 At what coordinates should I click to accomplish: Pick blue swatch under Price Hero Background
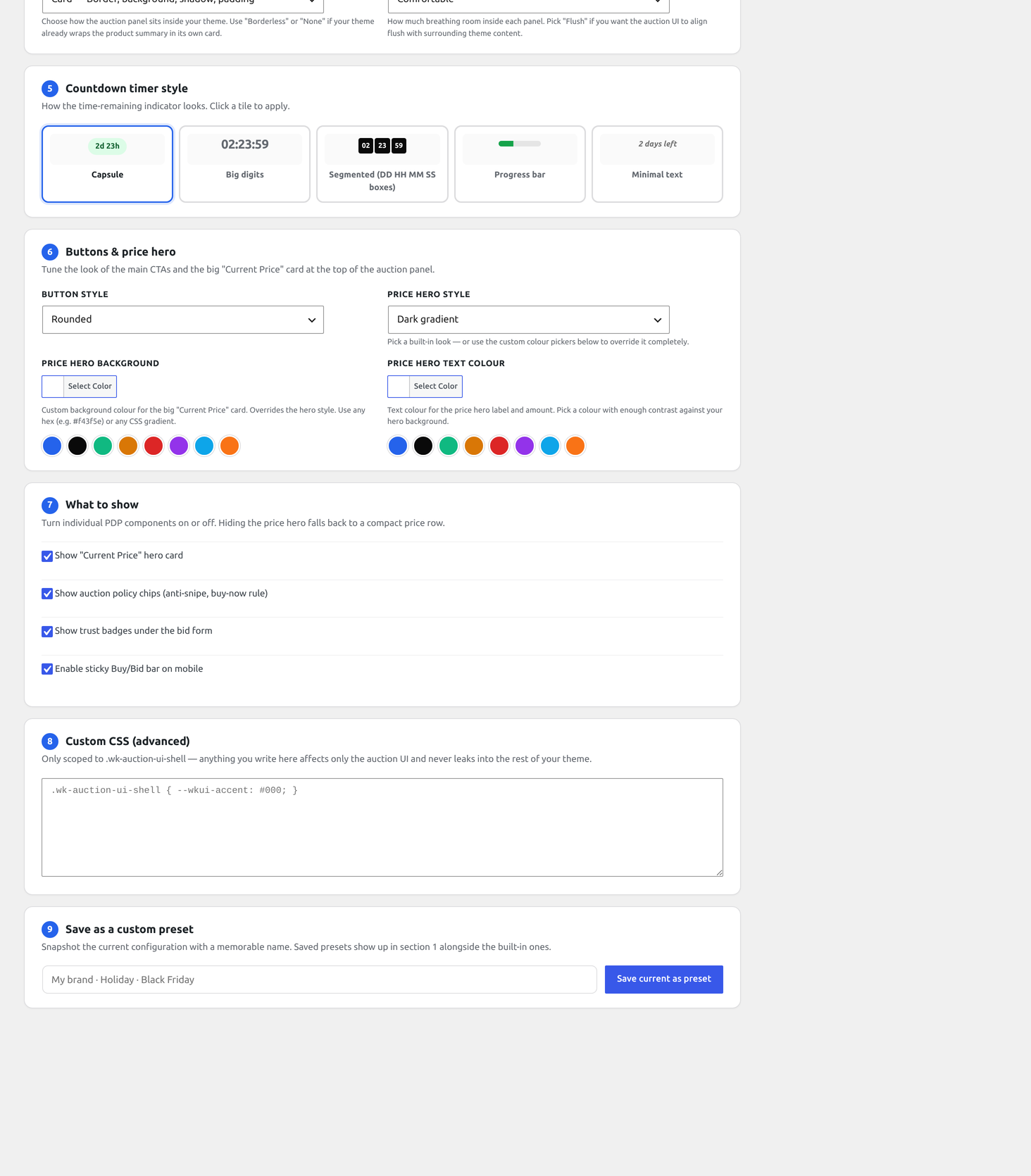[x=52, y=446]
